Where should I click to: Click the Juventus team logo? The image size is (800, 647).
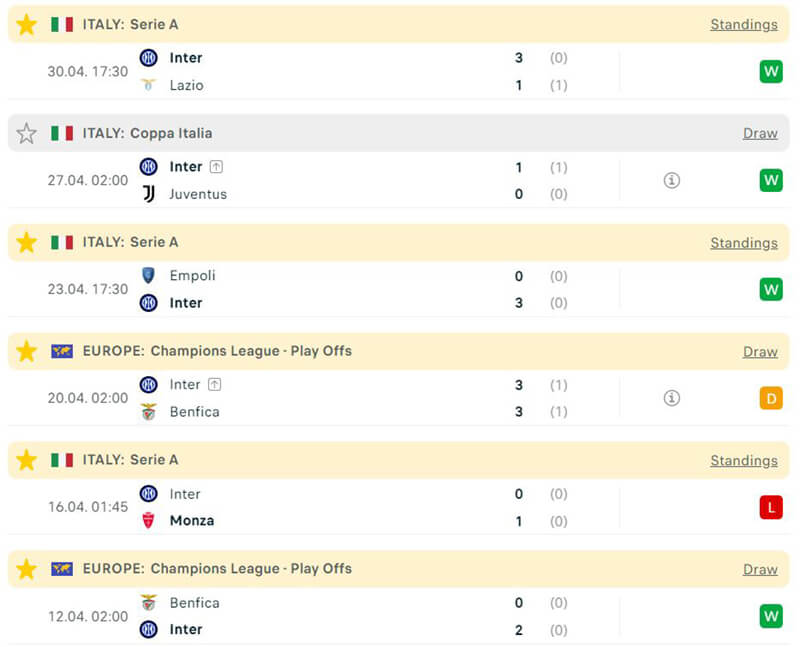[x=148, y=194]
